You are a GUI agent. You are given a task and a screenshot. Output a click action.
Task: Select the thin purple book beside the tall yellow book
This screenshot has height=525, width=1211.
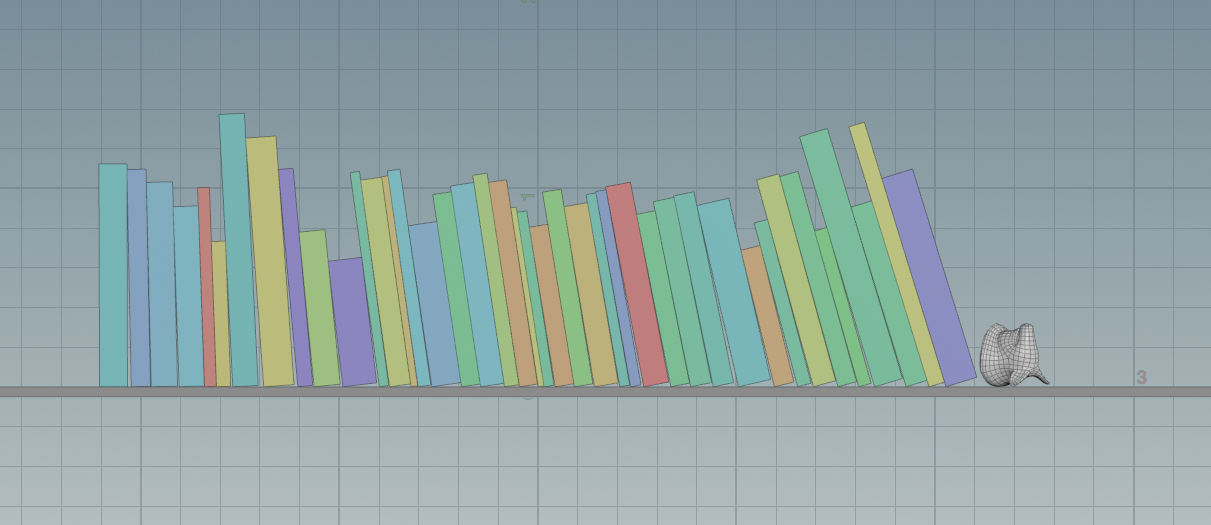coord(297,280)
